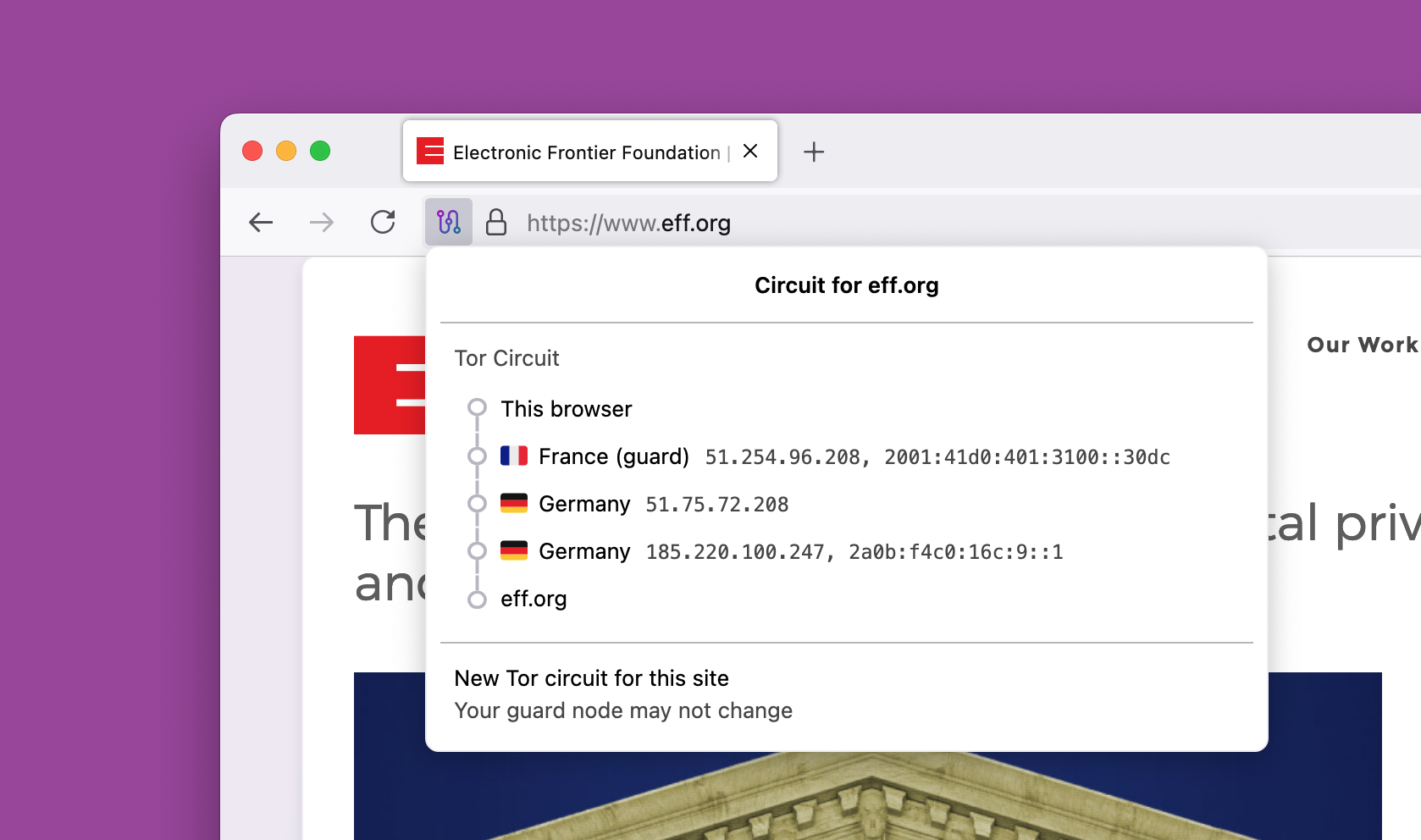
Task: Click the Tor circuit display icon
Action: (x=448, y=223)
